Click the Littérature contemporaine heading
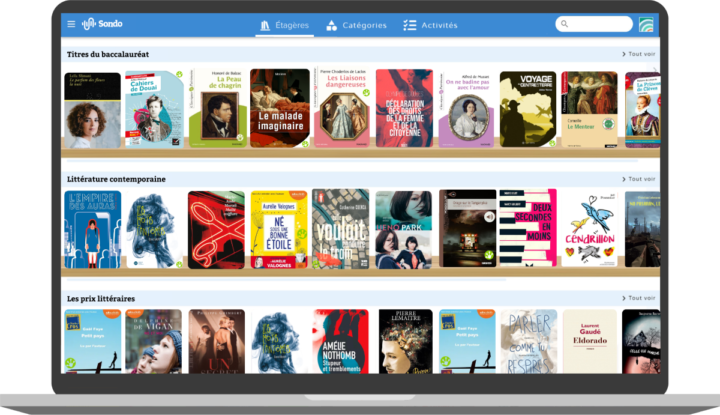720x415 pixels. [x=116, y=179]
